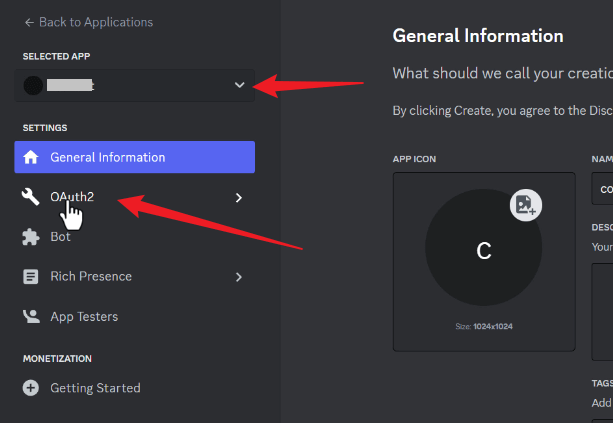Image resolution: width=613 pixels, height=423 pixels.
Task: Click the back arrow beside Back to Applications
Action: (29, 22)
